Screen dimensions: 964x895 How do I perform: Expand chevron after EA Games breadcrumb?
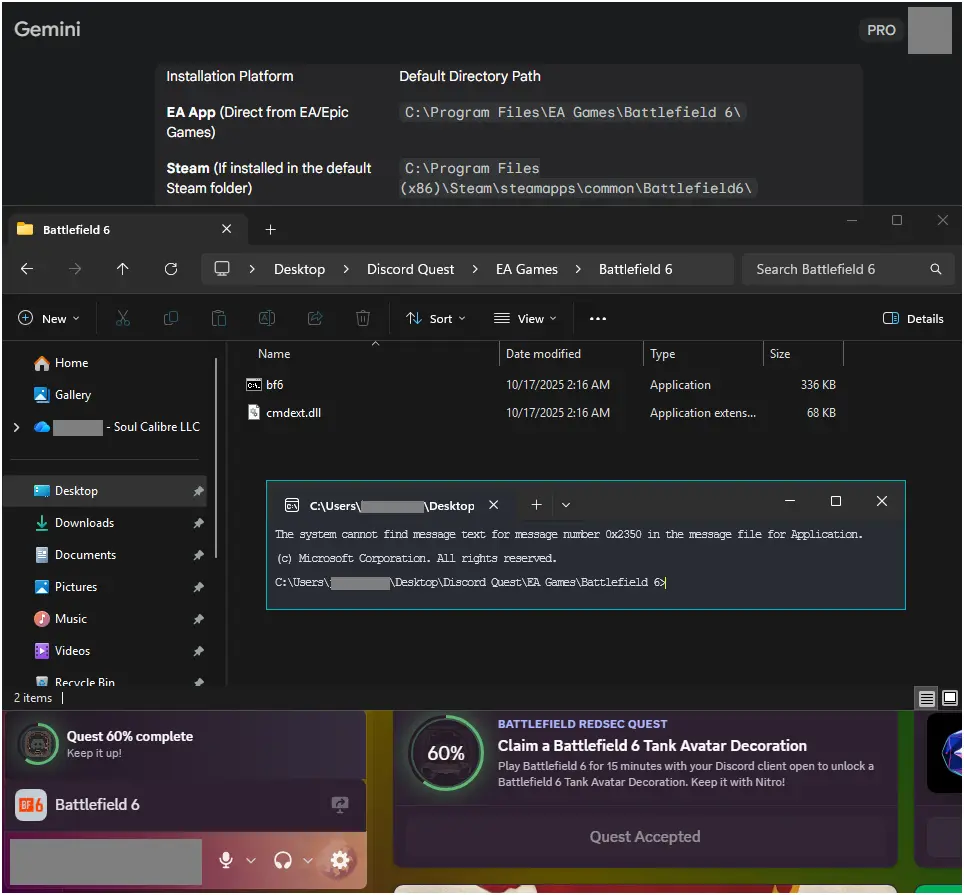pos(578,269)
